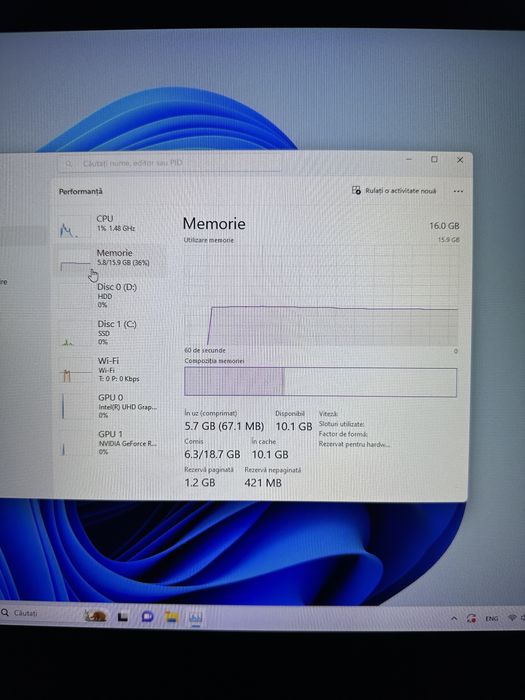Click the Factor de formă label
Screen dimensions: 525x700
tap(343, 434)
